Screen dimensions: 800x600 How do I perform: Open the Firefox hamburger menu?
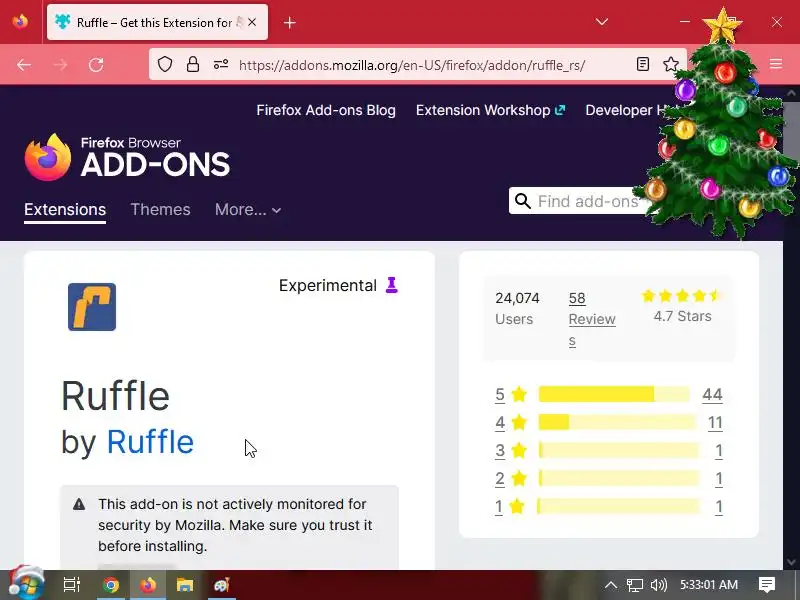click(776, 64)
